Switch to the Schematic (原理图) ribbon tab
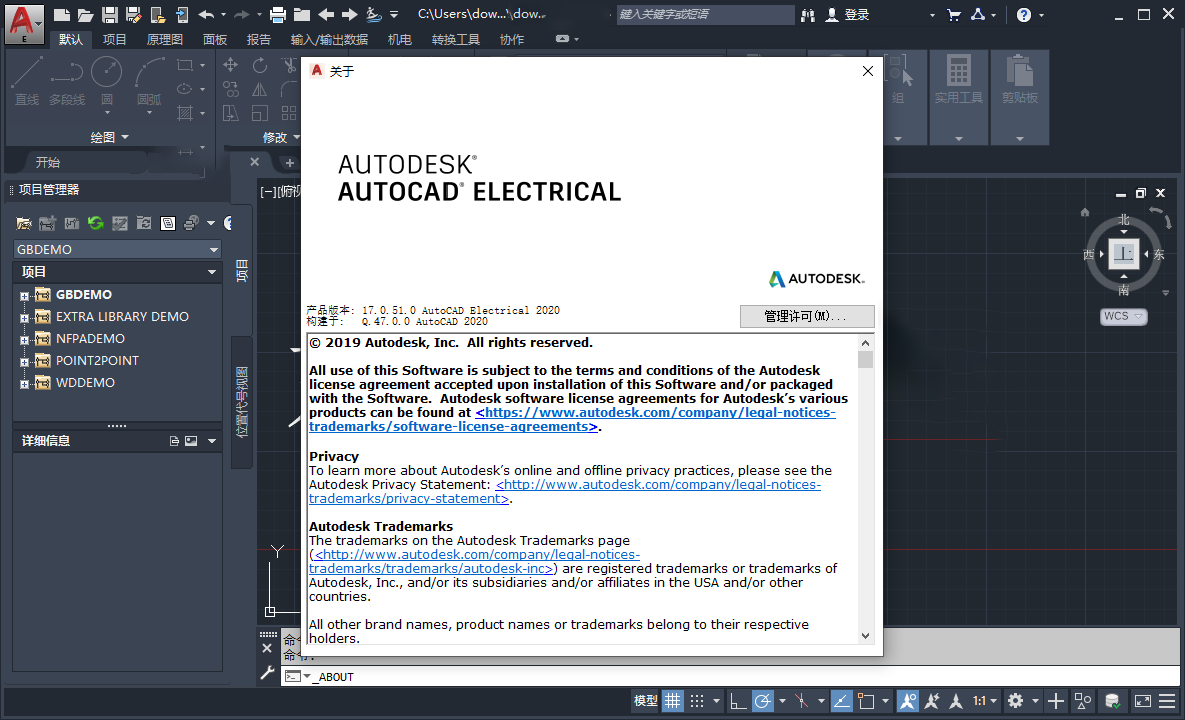This screenshot has width=1185, height=720. pyautogui.click(x=165, y=39)
